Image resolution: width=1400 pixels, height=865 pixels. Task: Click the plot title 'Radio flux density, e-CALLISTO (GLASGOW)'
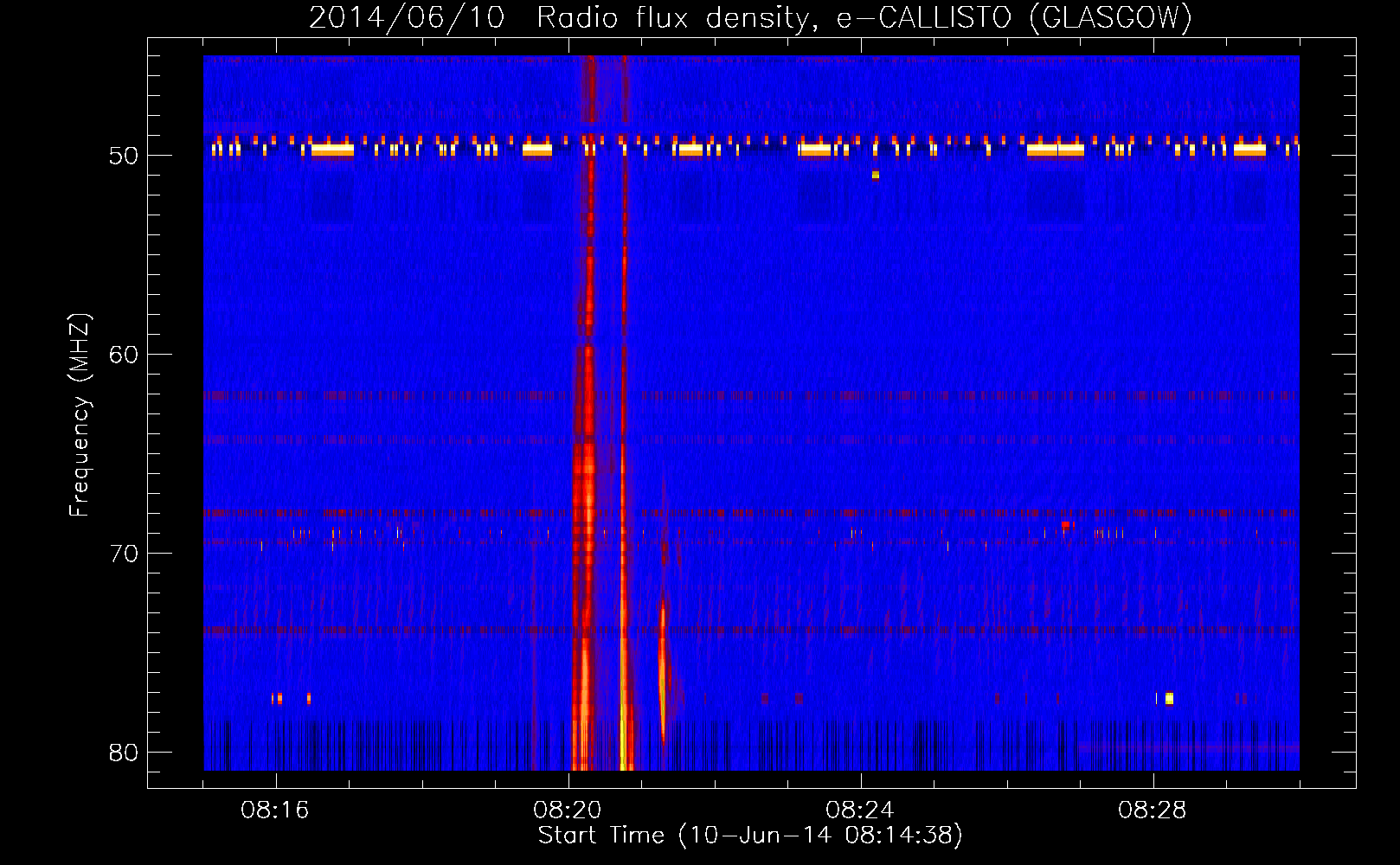tap(864, 17)
